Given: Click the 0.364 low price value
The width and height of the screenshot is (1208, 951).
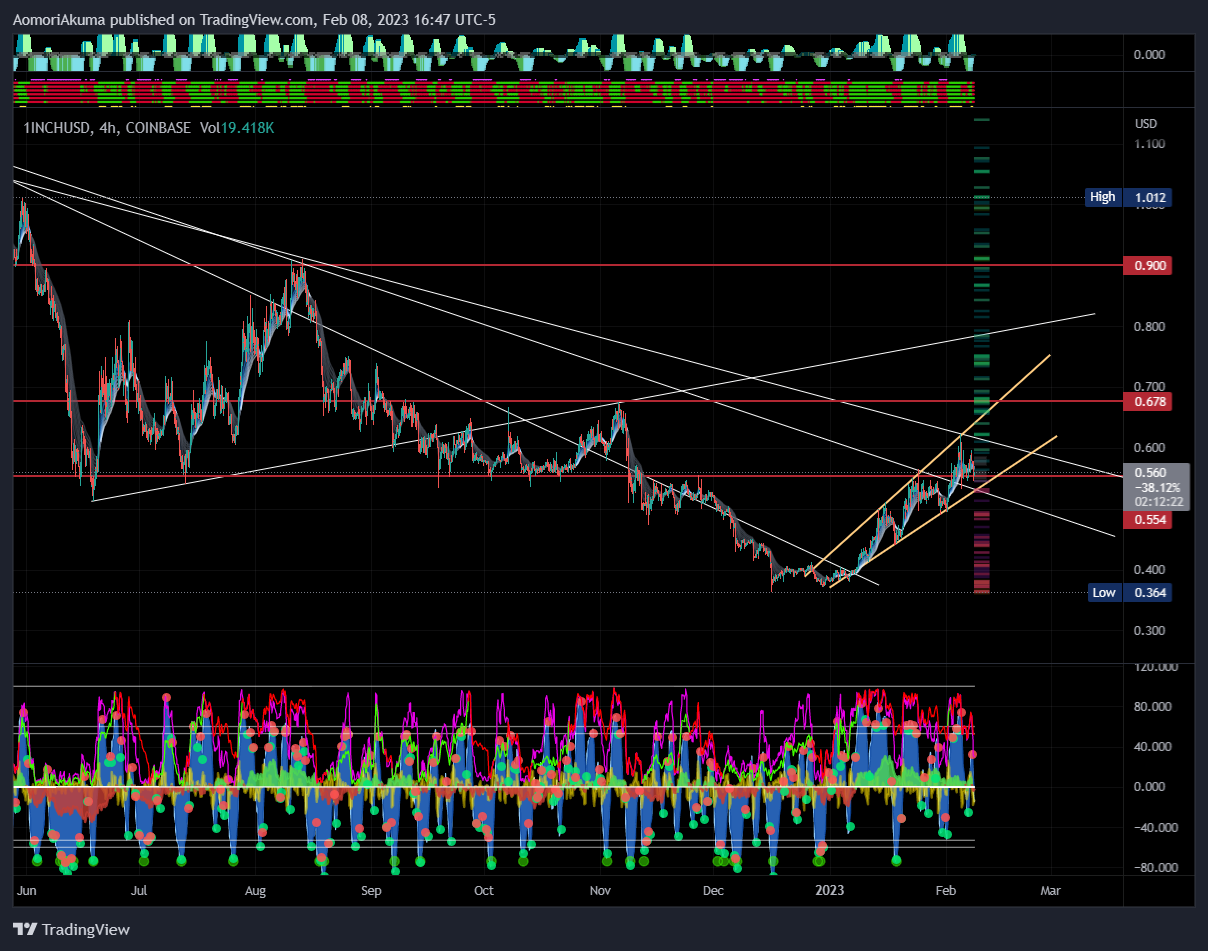Looking at the screenshot, I should coord(1150,592).
